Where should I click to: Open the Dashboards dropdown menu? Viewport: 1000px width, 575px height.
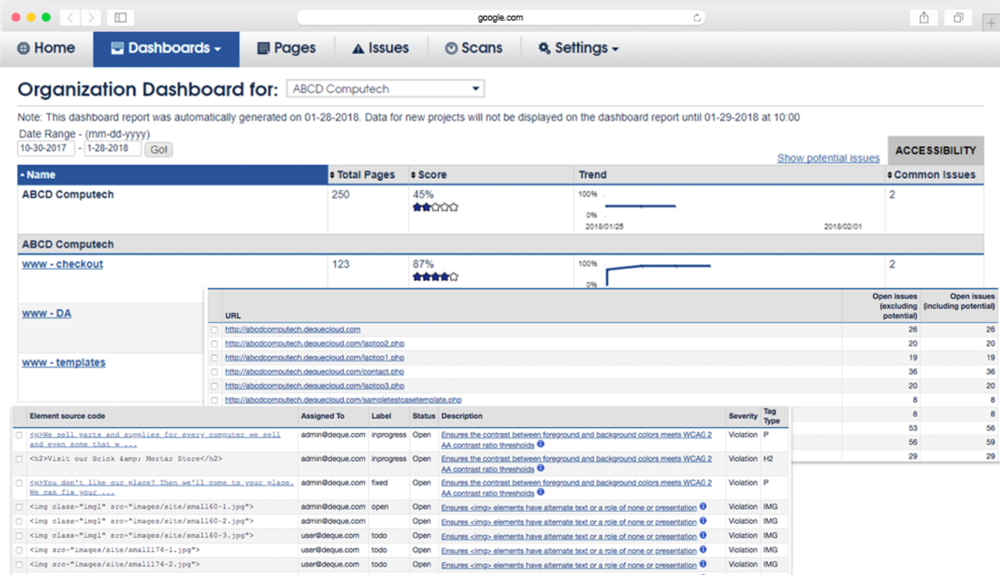(166, 49)
